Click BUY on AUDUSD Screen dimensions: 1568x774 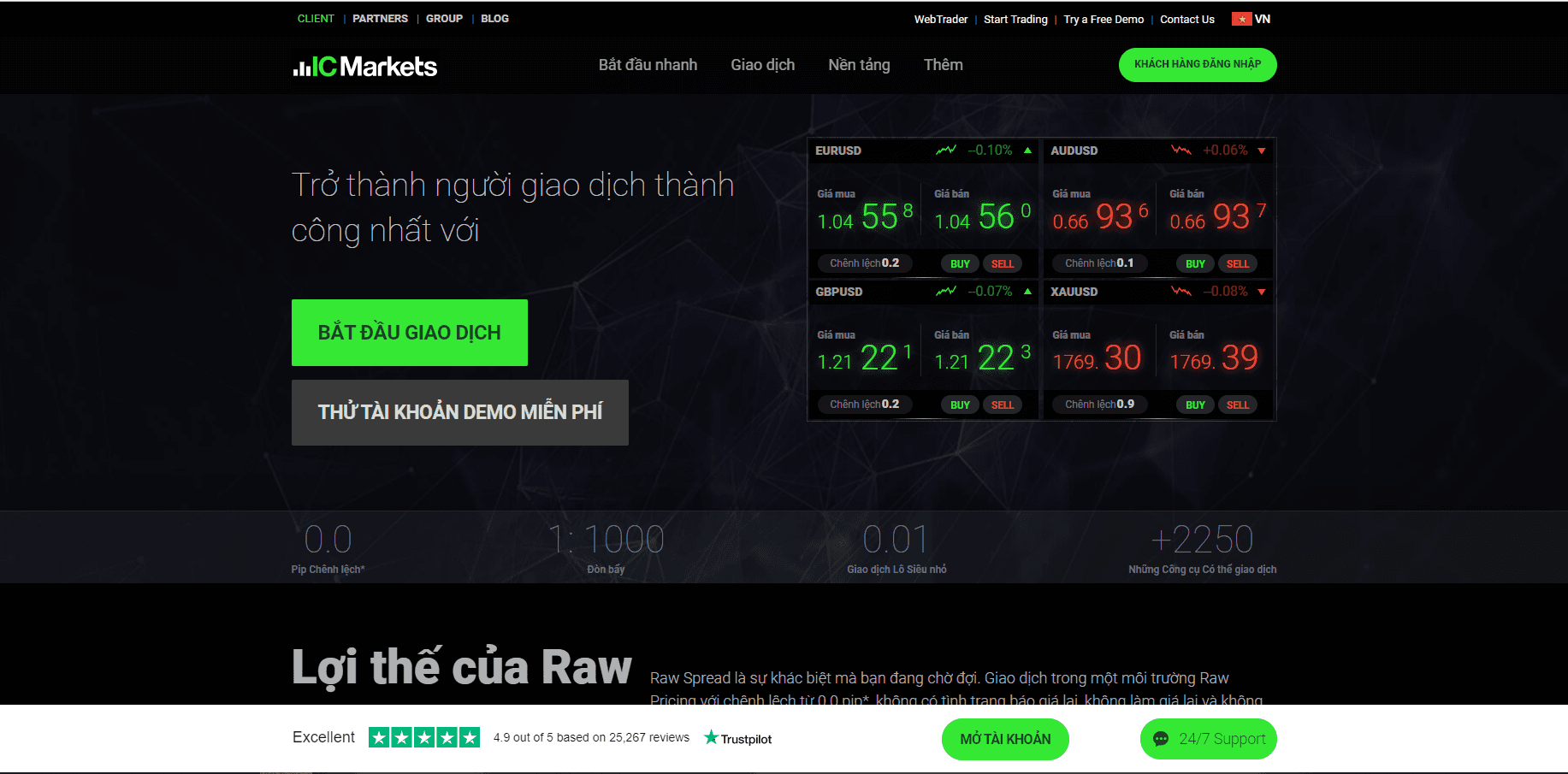1195,263
